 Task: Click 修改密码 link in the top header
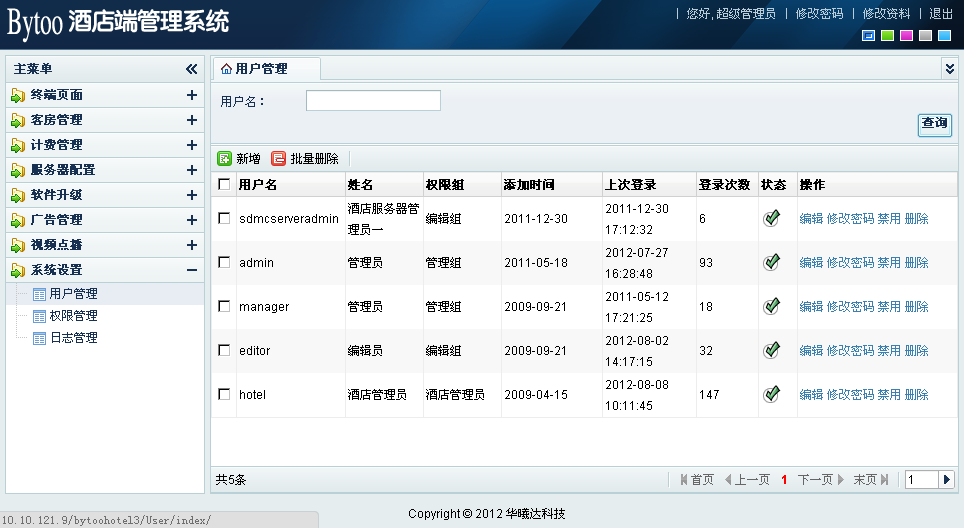click(819, 14)
